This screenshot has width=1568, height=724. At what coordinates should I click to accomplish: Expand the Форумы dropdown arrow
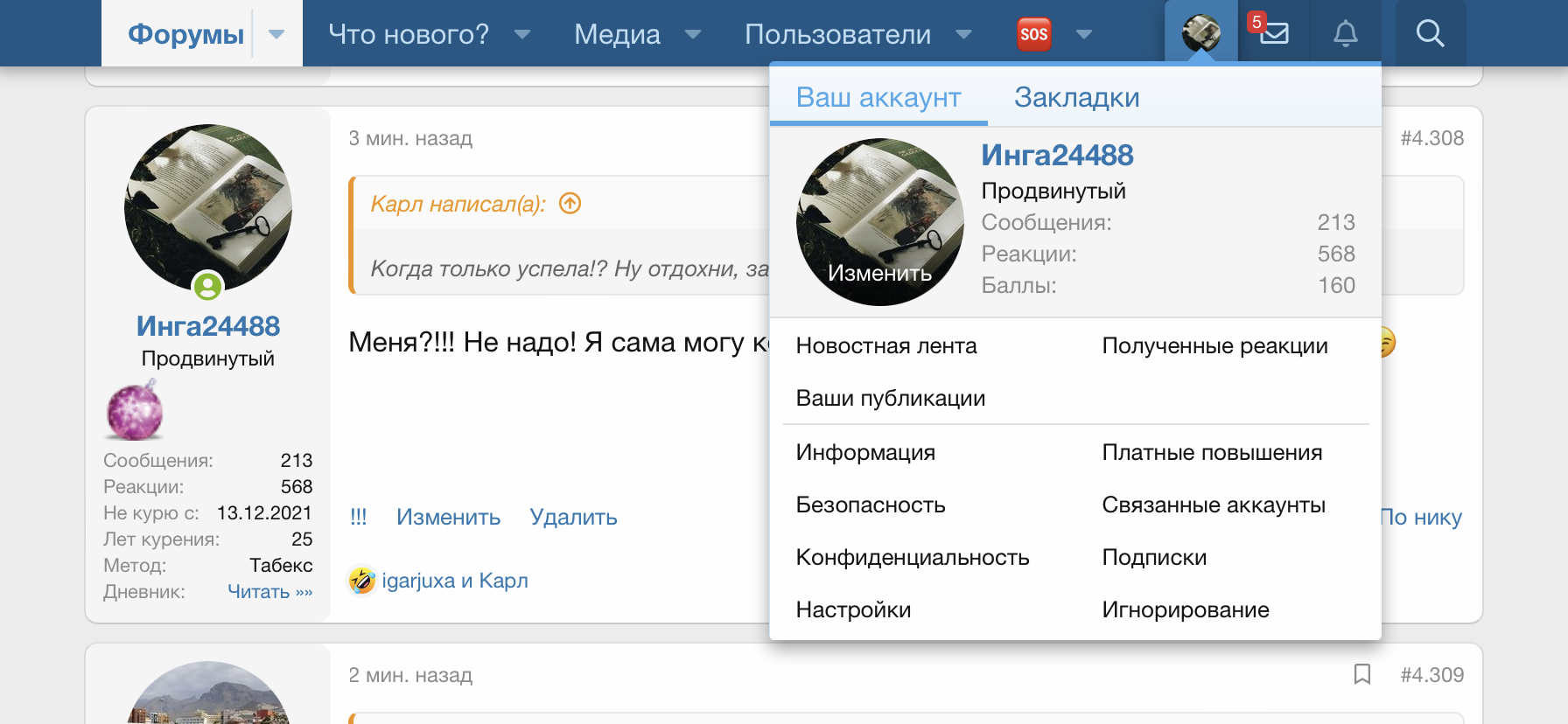click(x=276, y=34)
